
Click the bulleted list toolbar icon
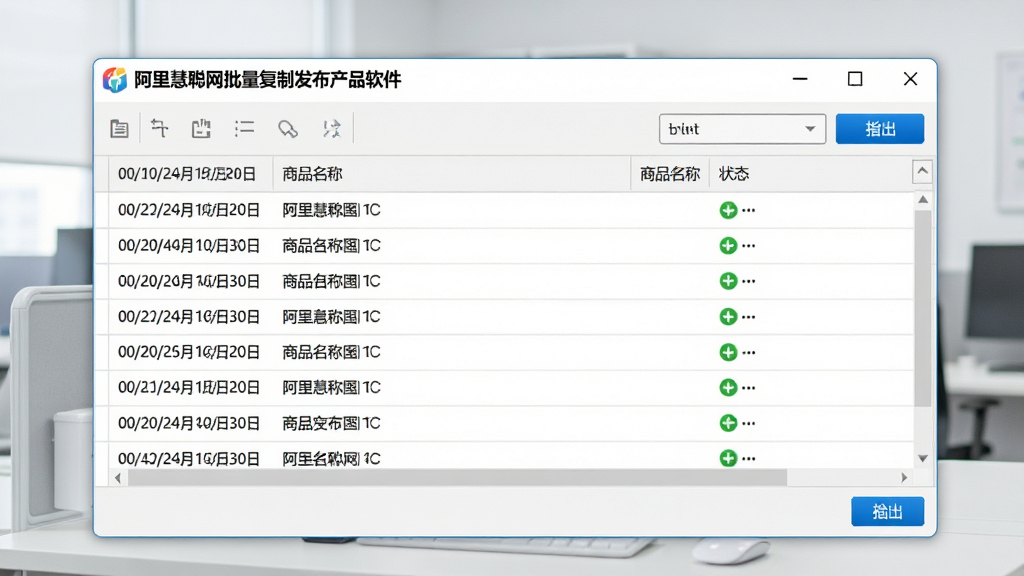tap(244, 128)
